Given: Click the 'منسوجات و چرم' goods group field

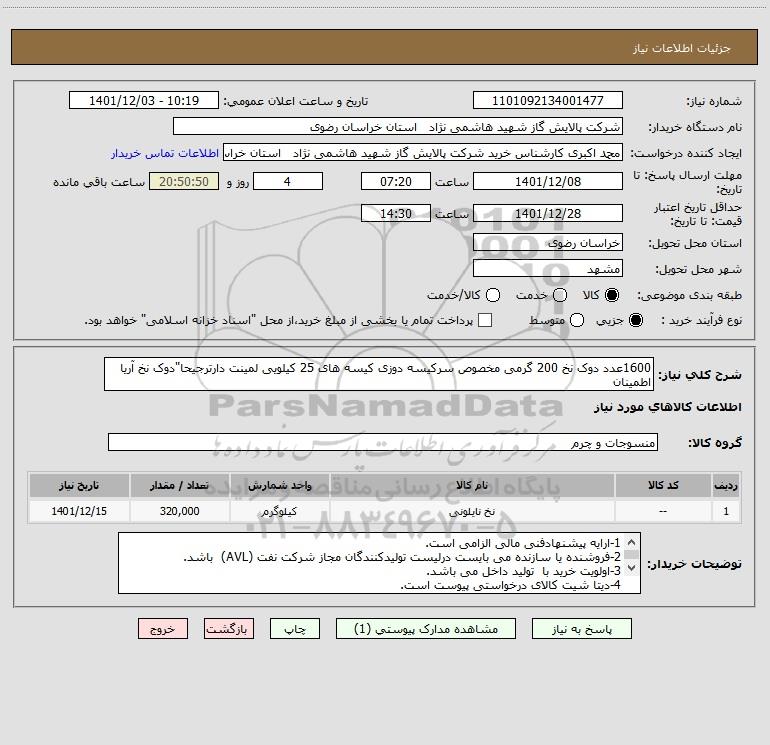Looking at the screenshot, I should (383, 442).
